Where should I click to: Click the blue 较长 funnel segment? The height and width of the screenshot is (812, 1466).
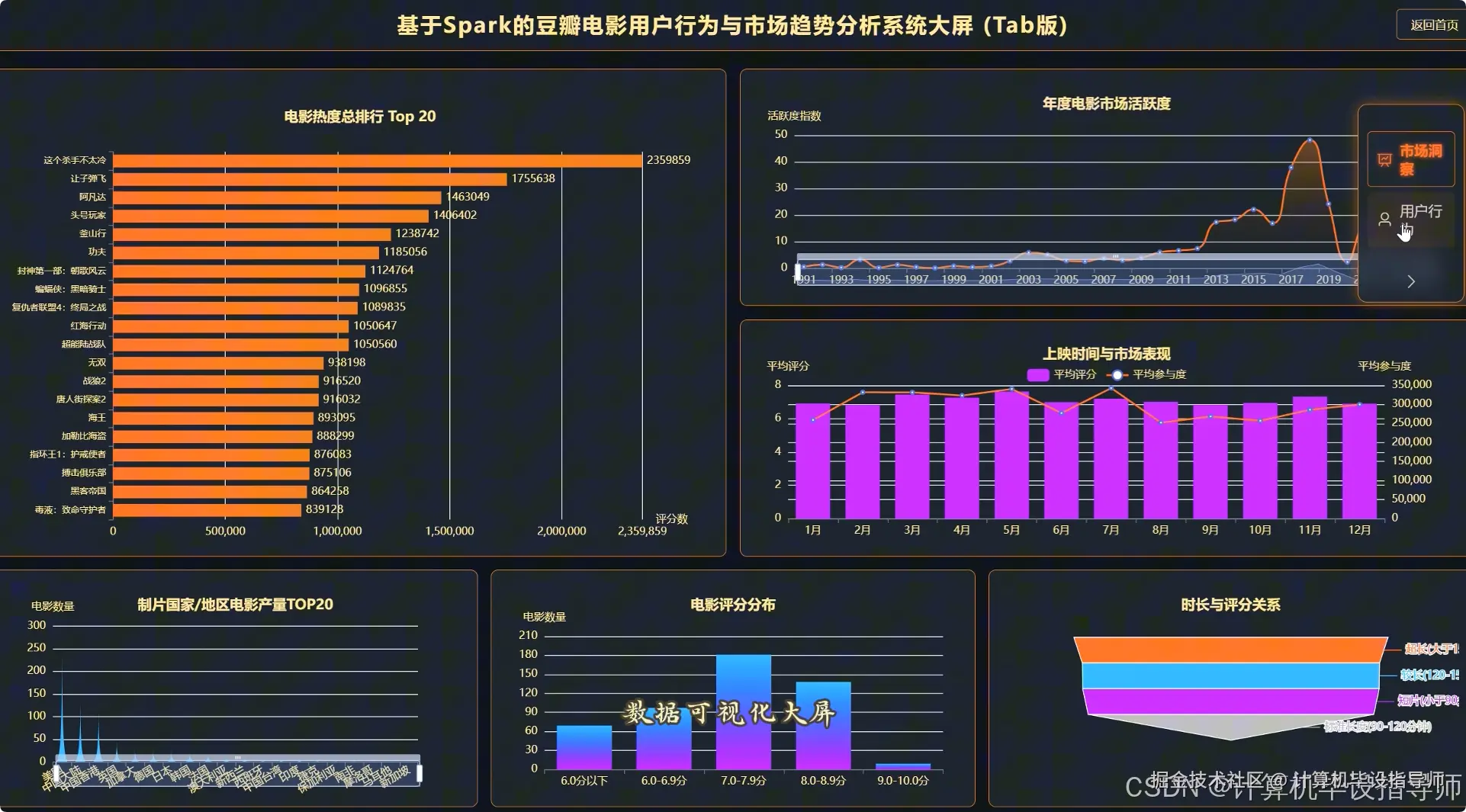1230,676
